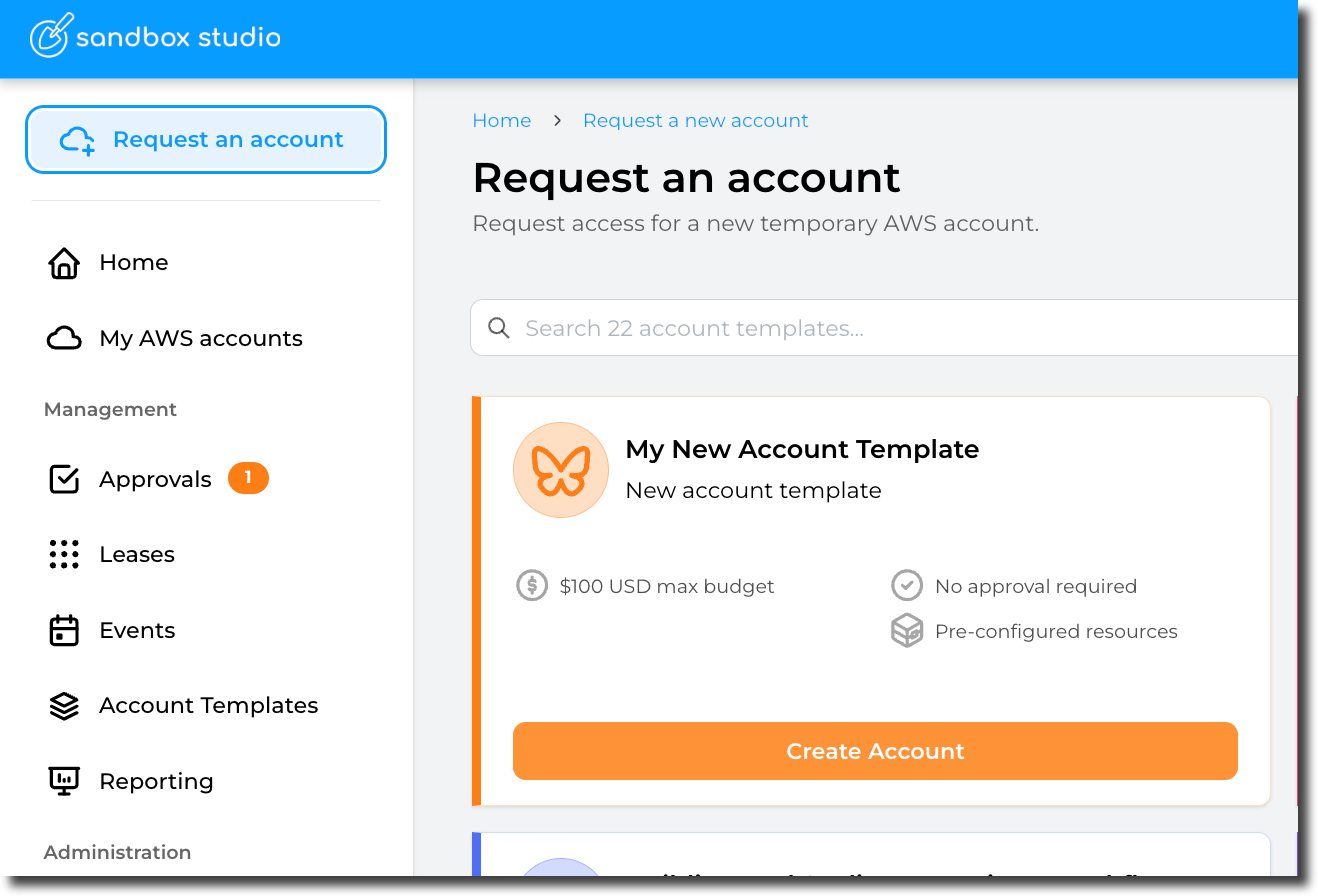Go to Account Templates page

point(208,706)
